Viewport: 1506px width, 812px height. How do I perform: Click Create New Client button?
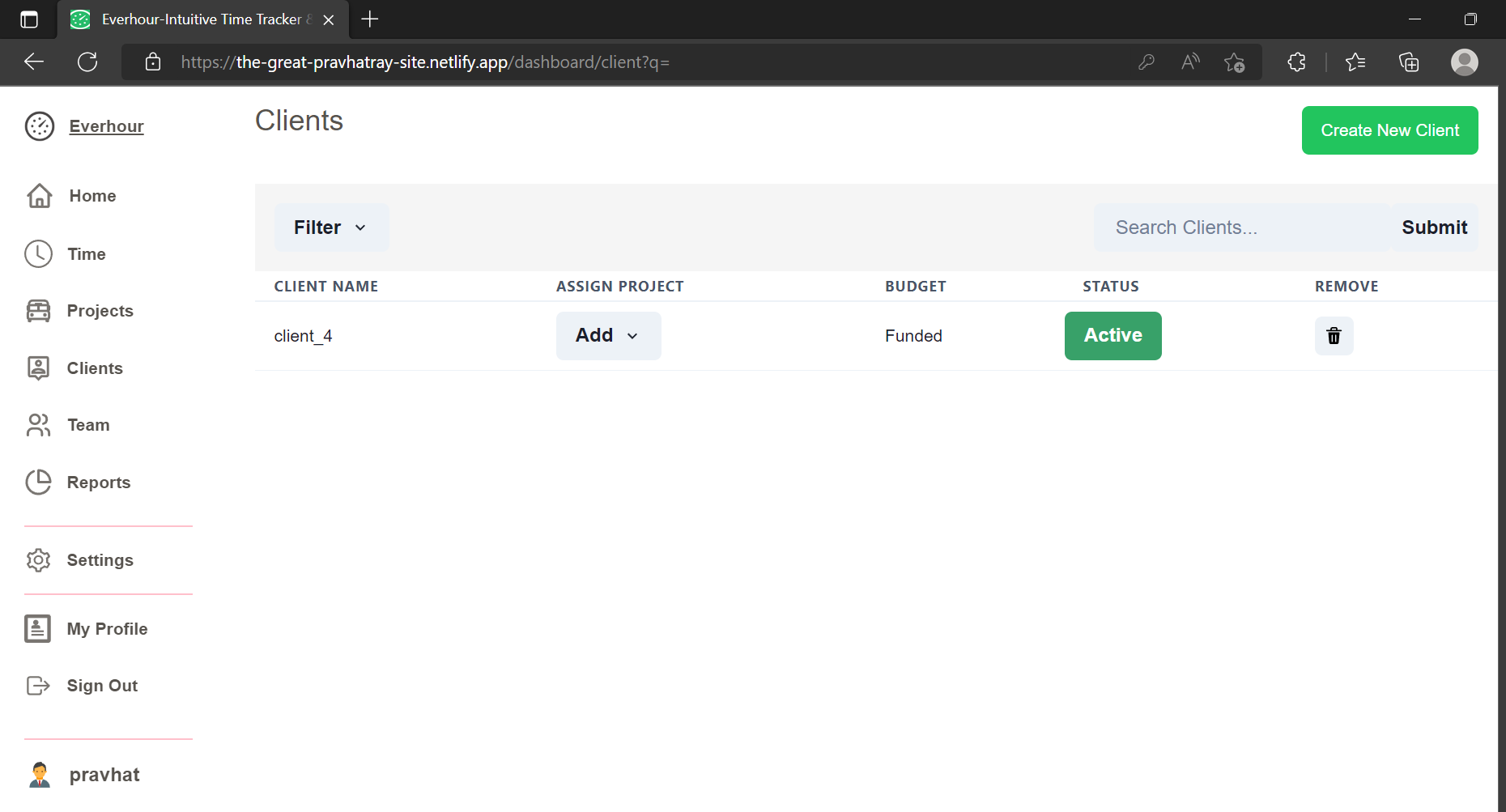point(1389,130)
